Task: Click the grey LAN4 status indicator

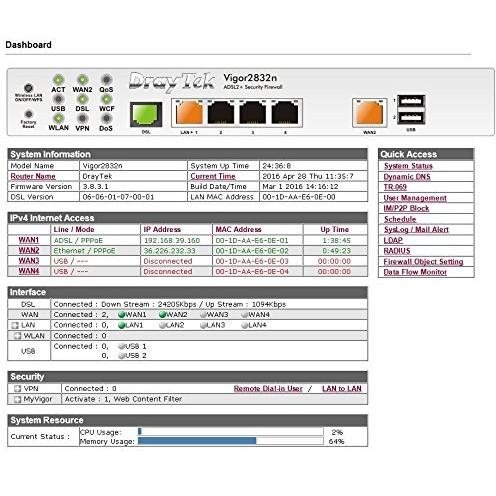Action: pos(245,325)
